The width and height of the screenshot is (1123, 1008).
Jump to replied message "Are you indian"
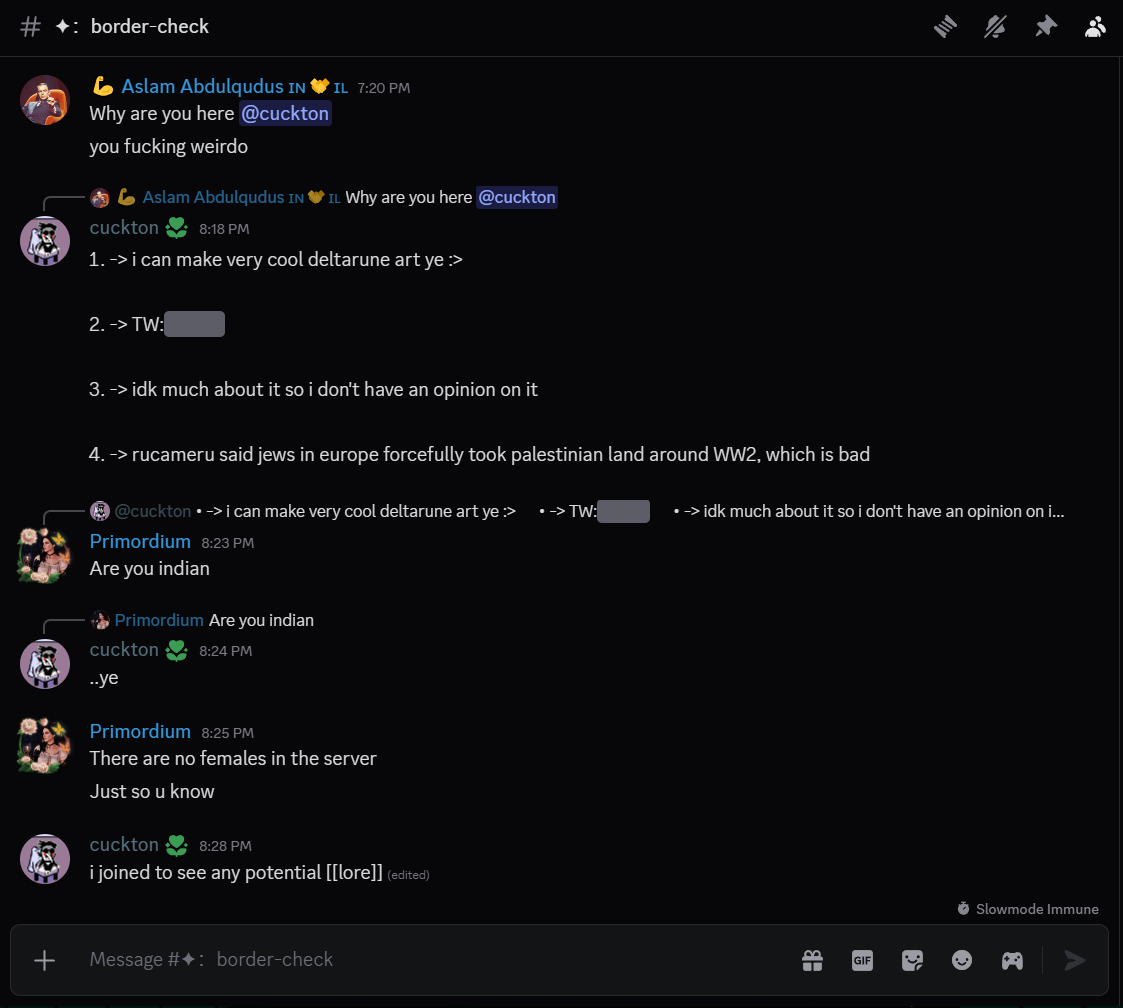(x=260, y=620)
